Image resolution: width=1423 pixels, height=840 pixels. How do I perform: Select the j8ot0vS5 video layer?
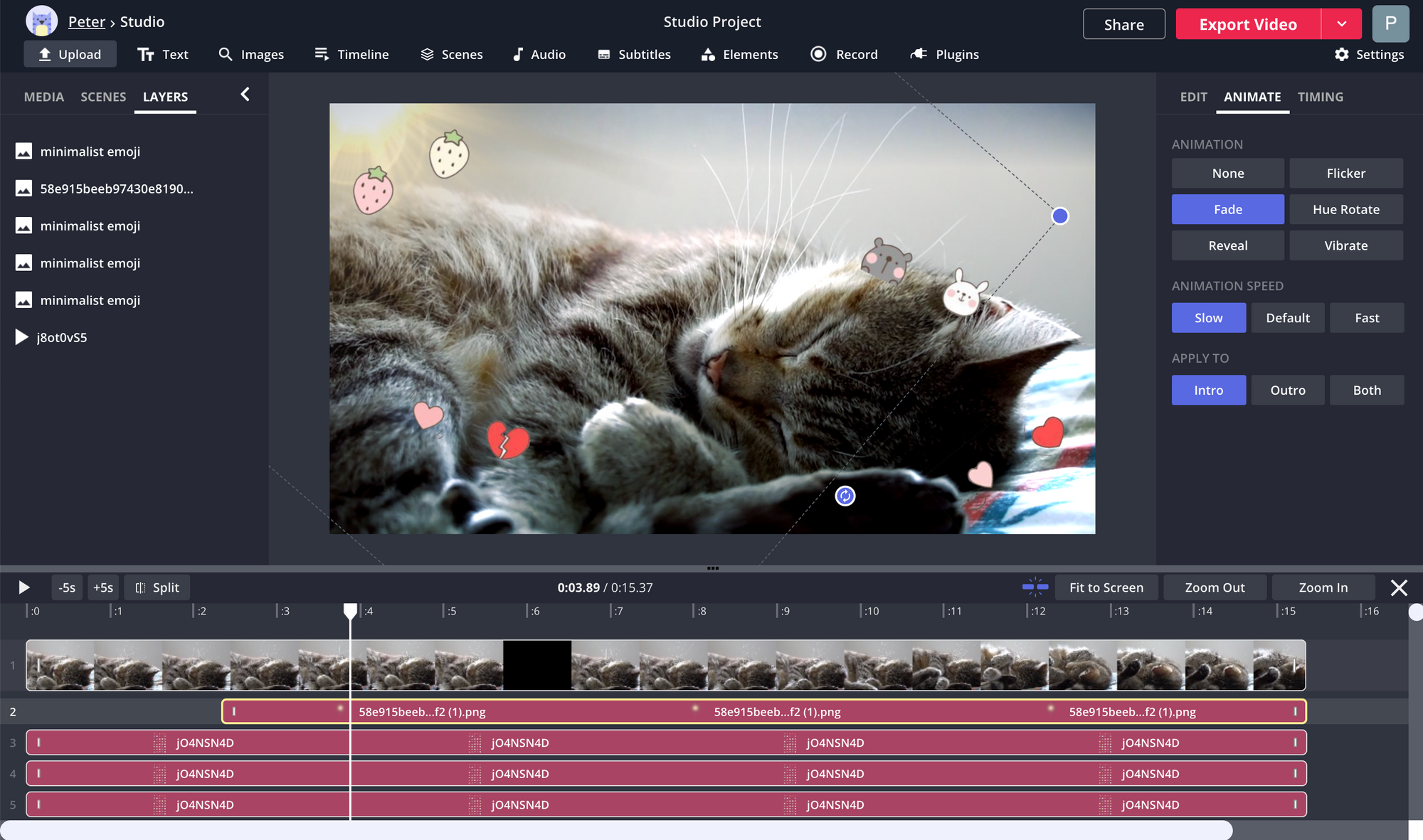click(x=61, y=337)
